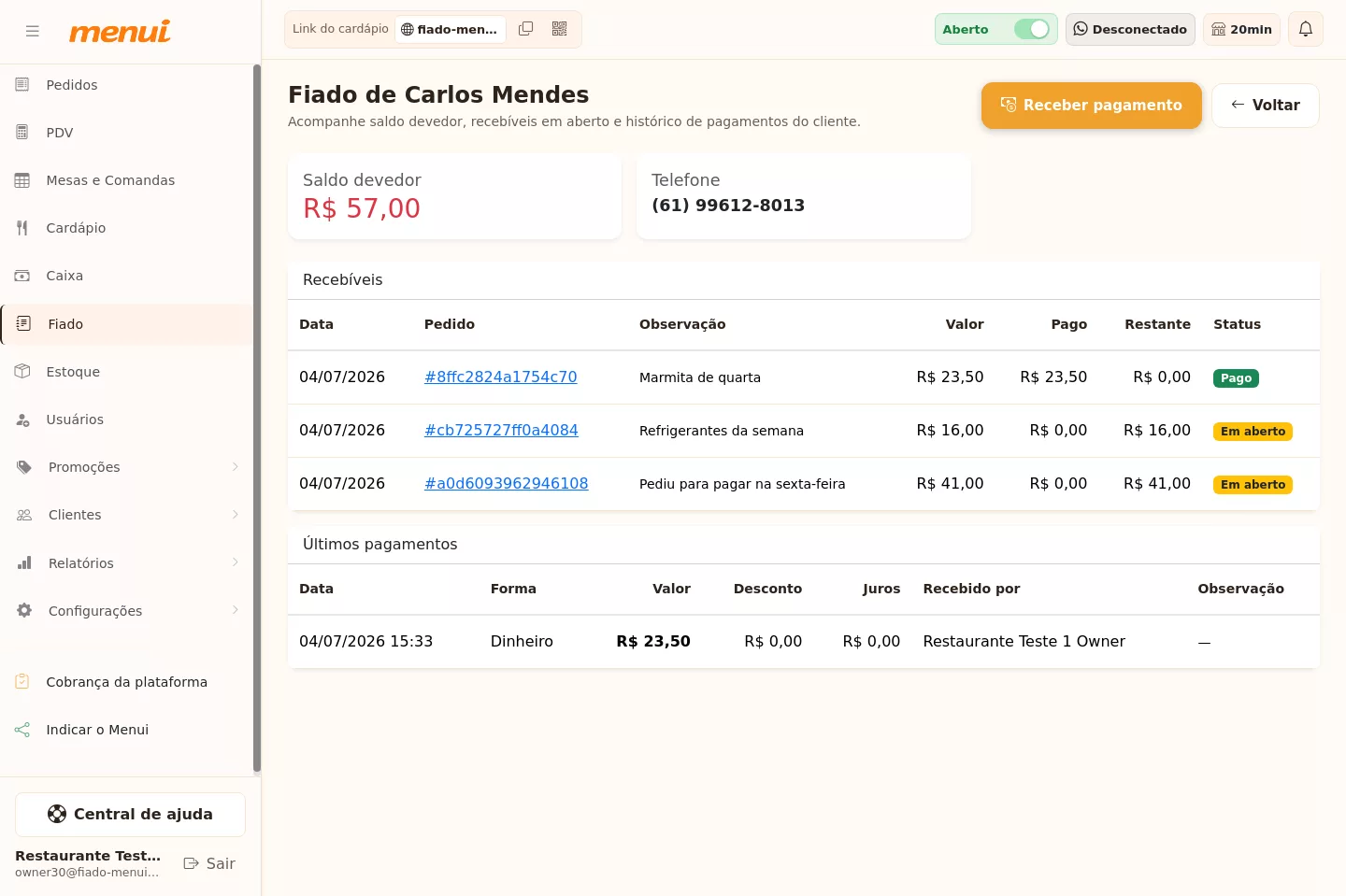Log out with Sair

point(209,863)
